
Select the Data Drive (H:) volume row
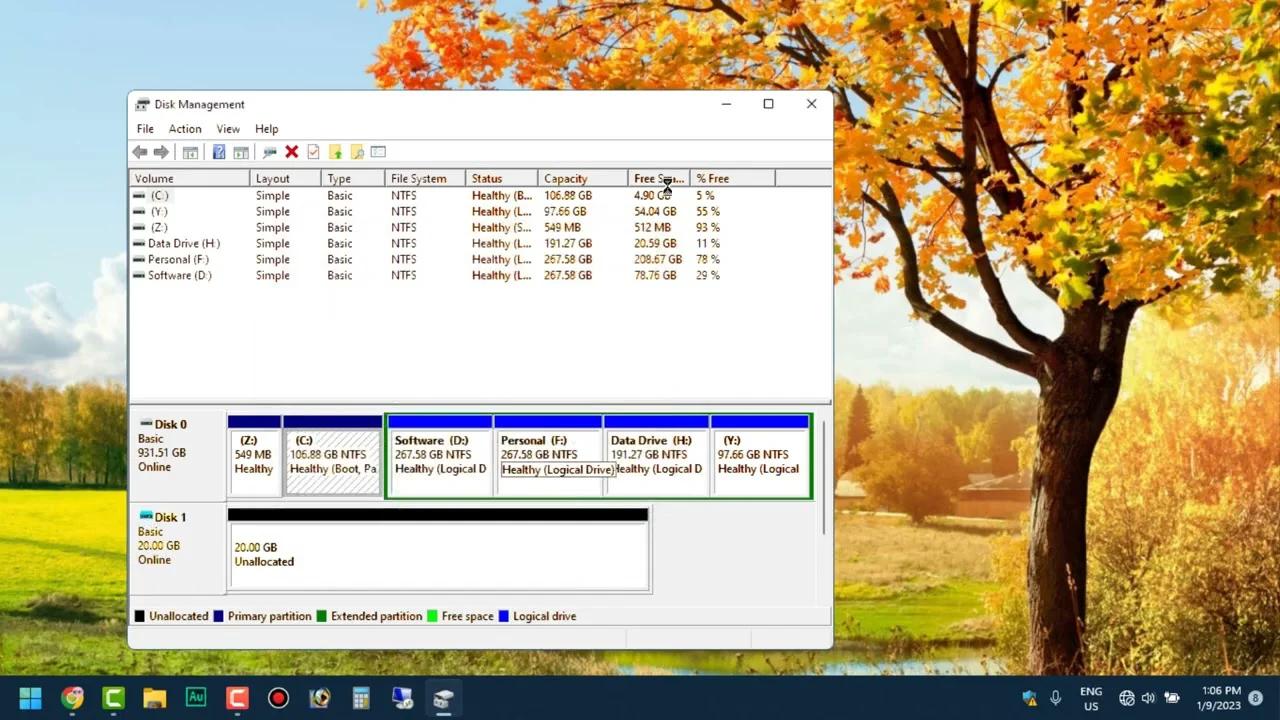coord(183,243)
